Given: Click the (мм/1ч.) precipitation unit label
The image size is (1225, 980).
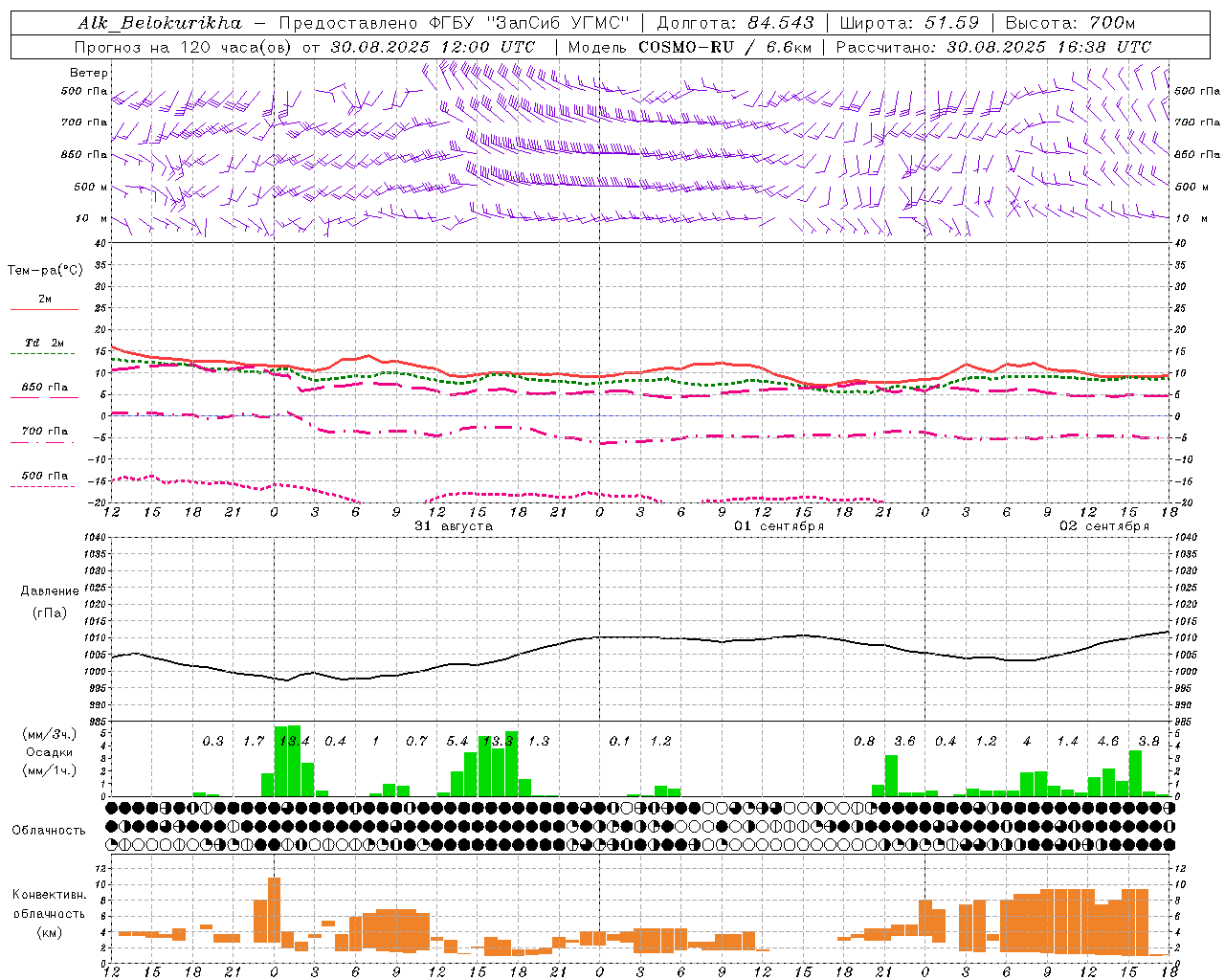Looking at the screenshot, I should 49,770.
